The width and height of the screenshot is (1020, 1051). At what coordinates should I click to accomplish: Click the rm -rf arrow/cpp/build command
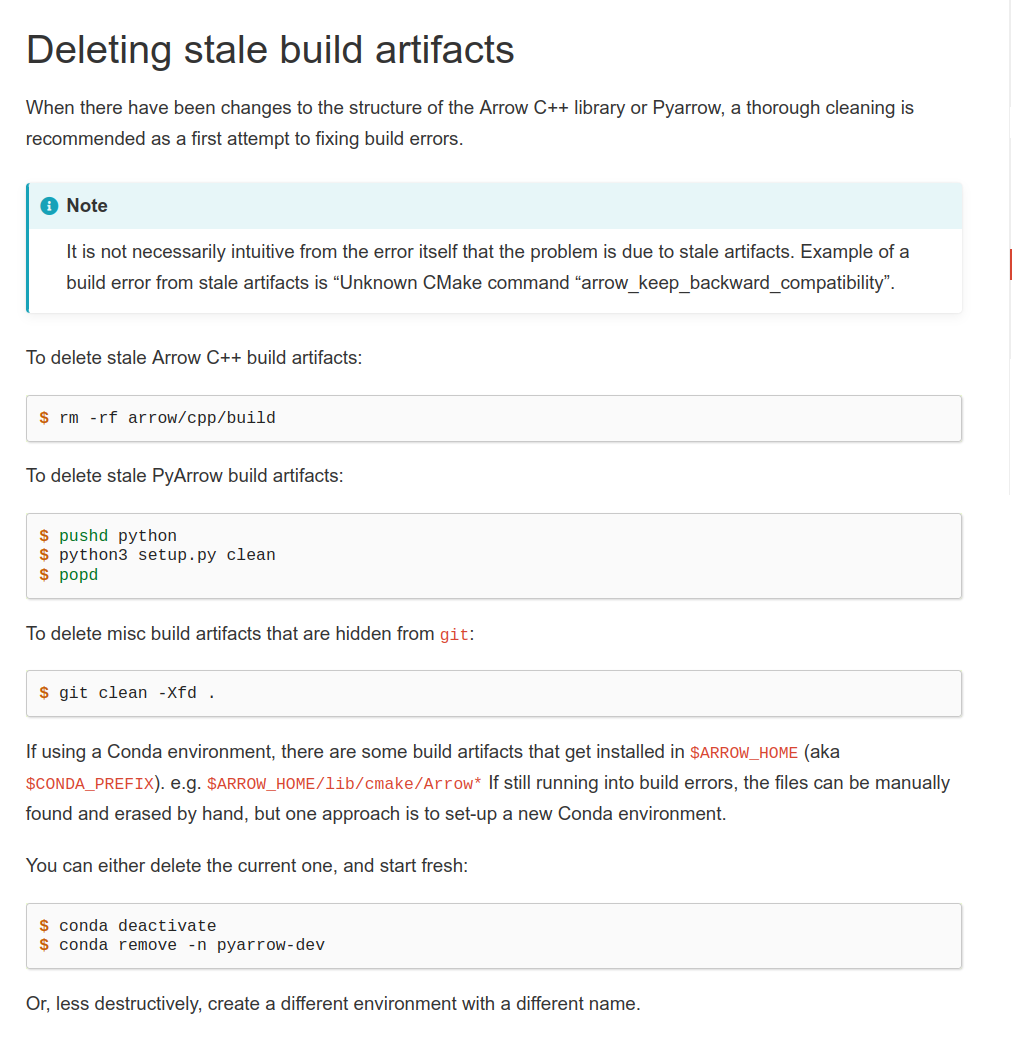tap(167, 418)
